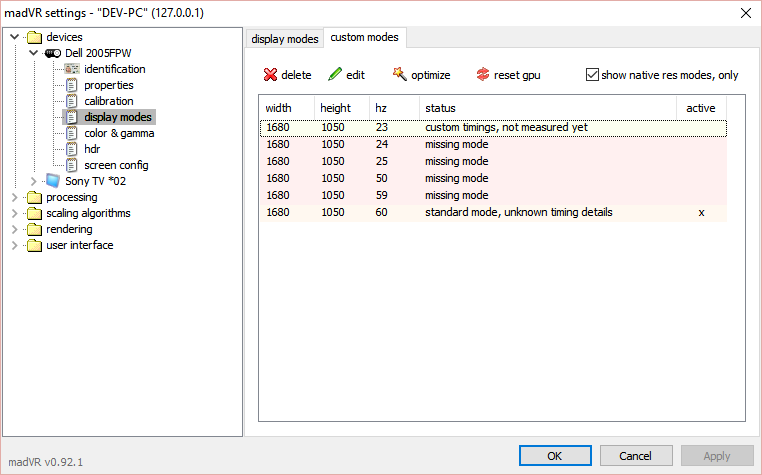Select the custom modes tab
The height and width of the screenshot is (475, 762).
pos(364,38)
